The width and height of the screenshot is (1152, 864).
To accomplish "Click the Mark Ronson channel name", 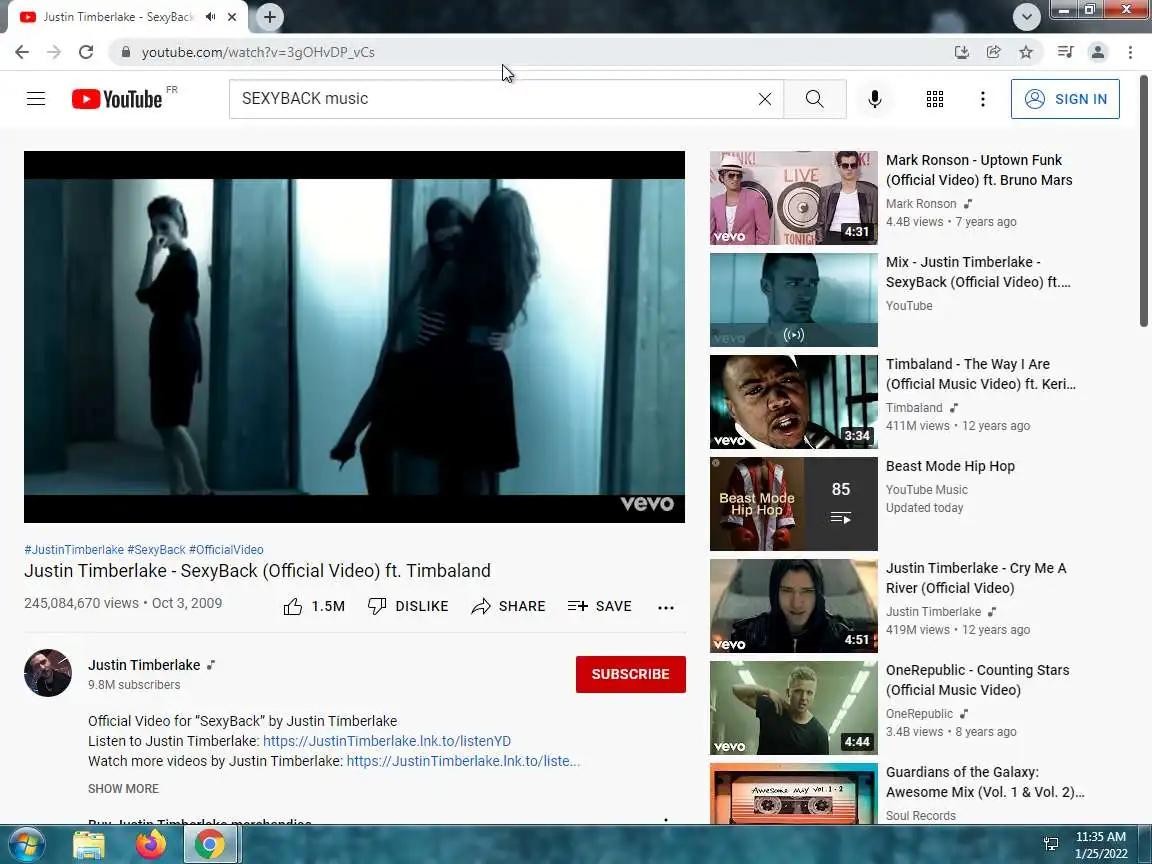I will click(921, 204).
